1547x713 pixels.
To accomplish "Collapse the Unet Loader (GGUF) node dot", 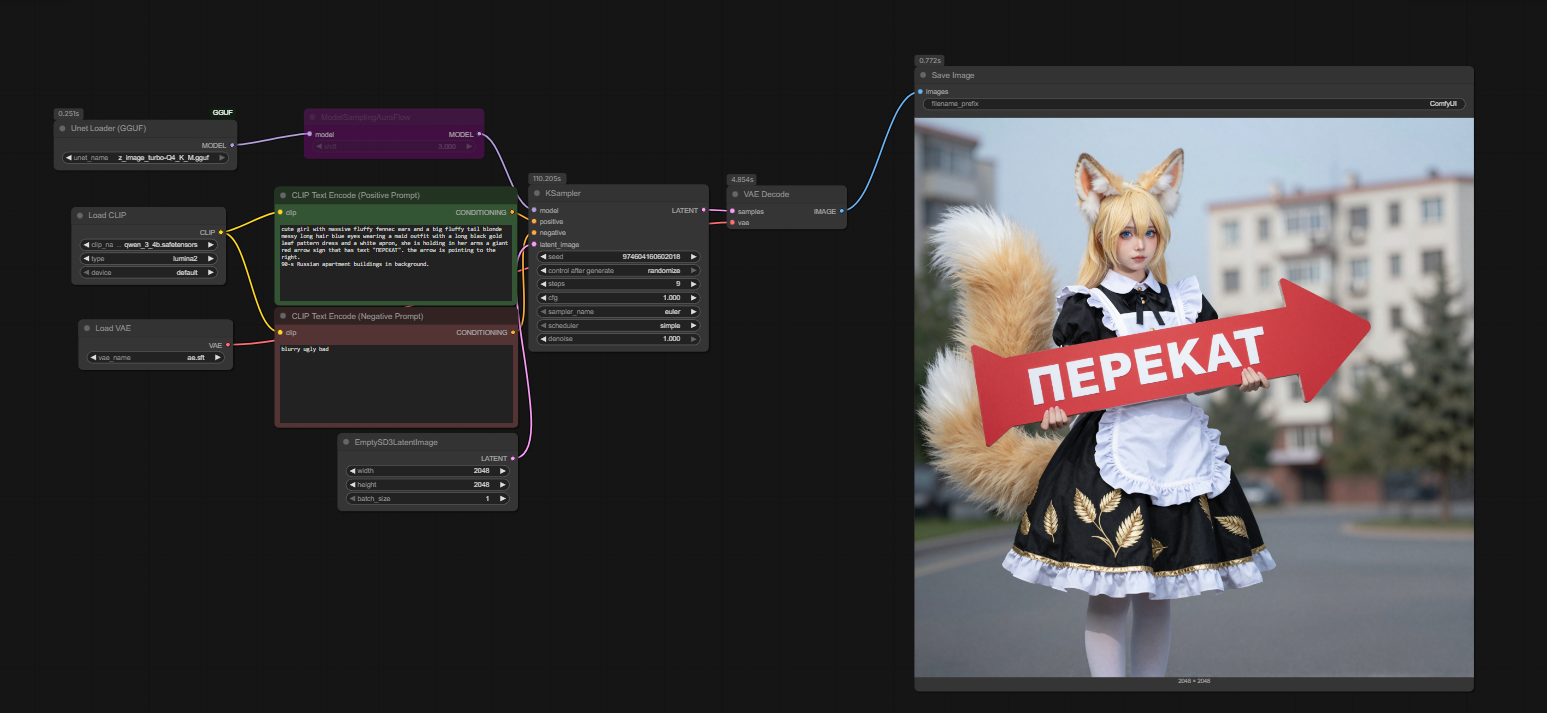I will point(62,128).
